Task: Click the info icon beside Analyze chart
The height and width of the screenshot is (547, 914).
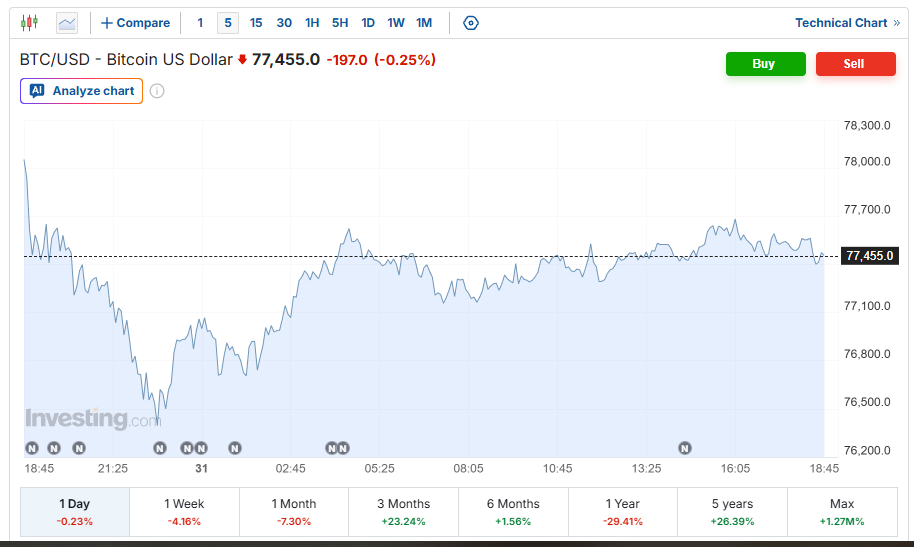Action: (x=157, y=91)
